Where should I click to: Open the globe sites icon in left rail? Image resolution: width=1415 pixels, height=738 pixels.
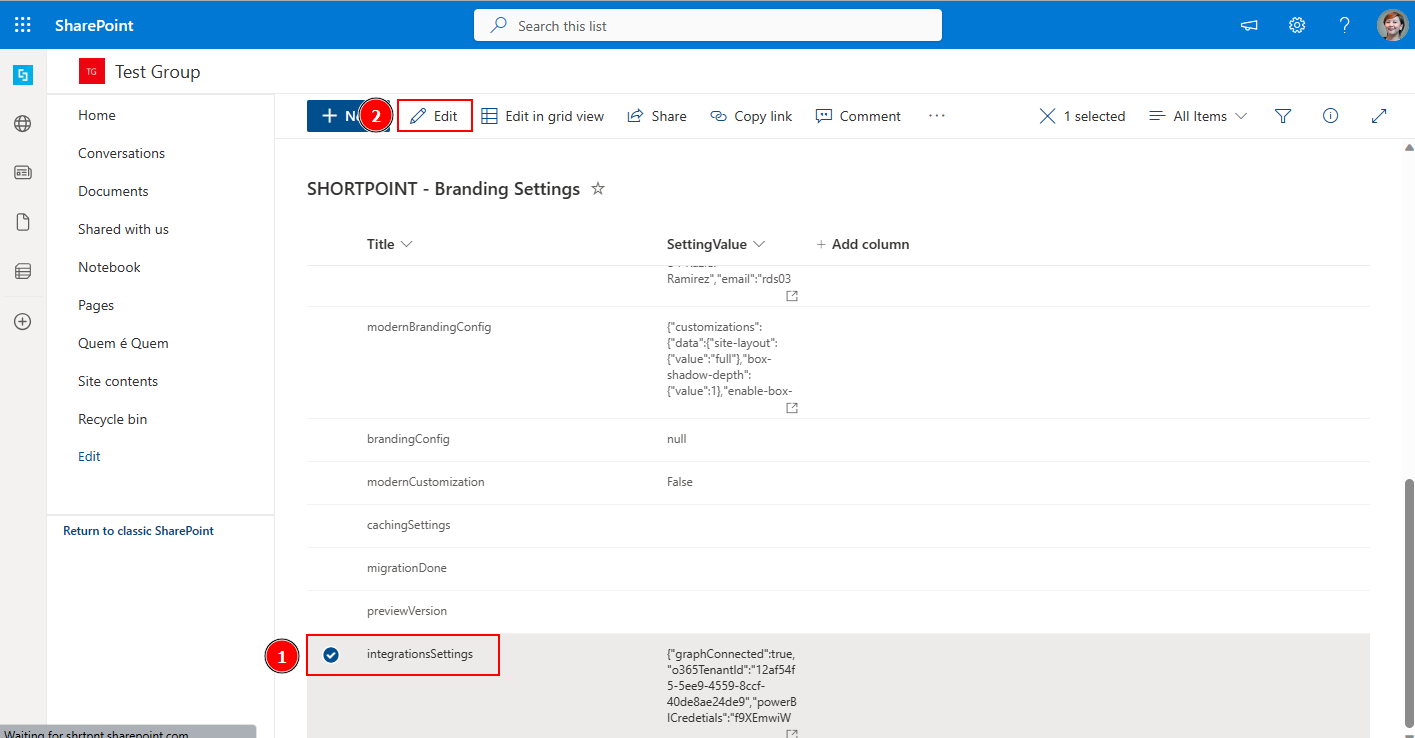coord(23,124)
